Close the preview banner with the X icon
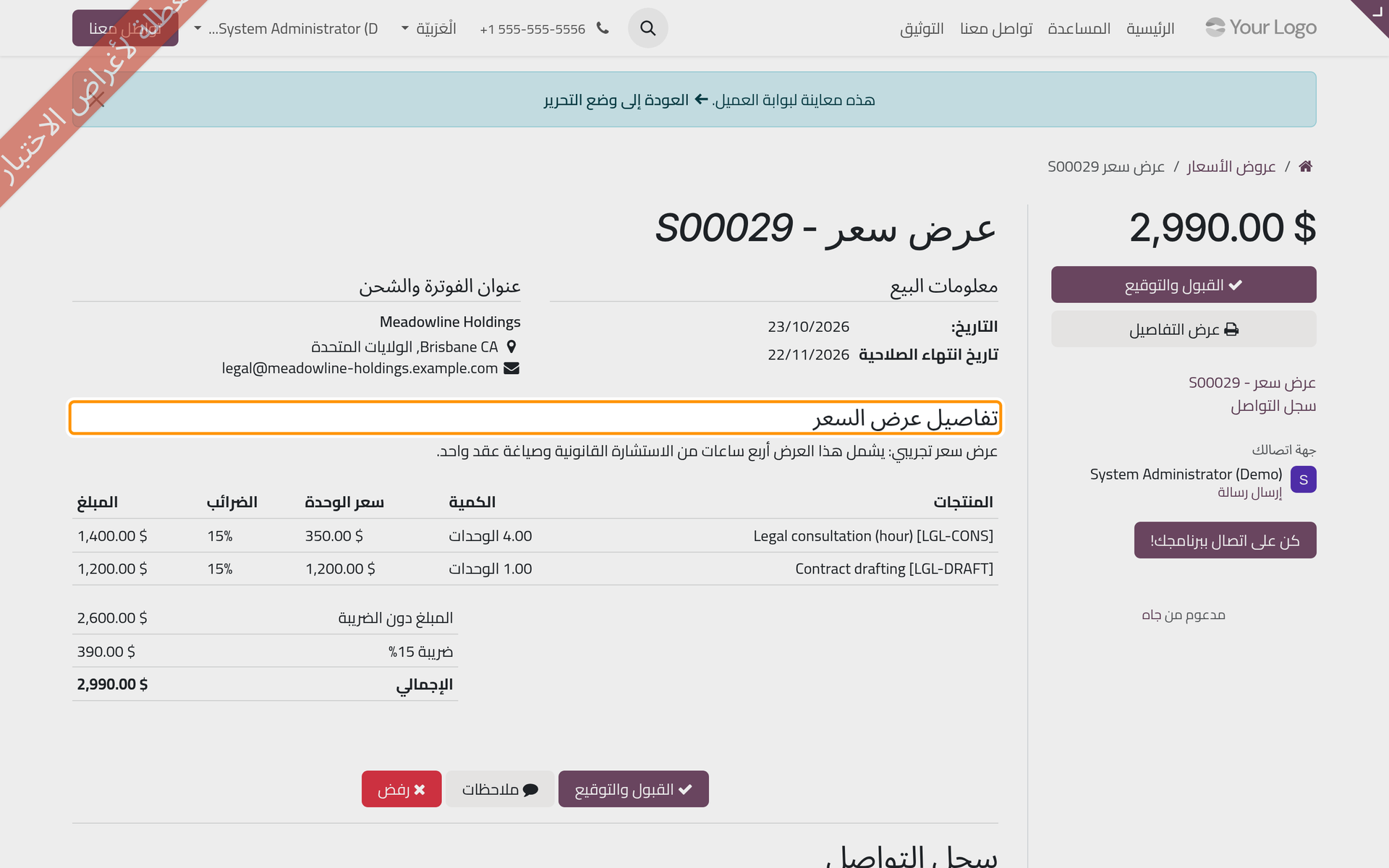1389x868 pixels. [97, 100]
